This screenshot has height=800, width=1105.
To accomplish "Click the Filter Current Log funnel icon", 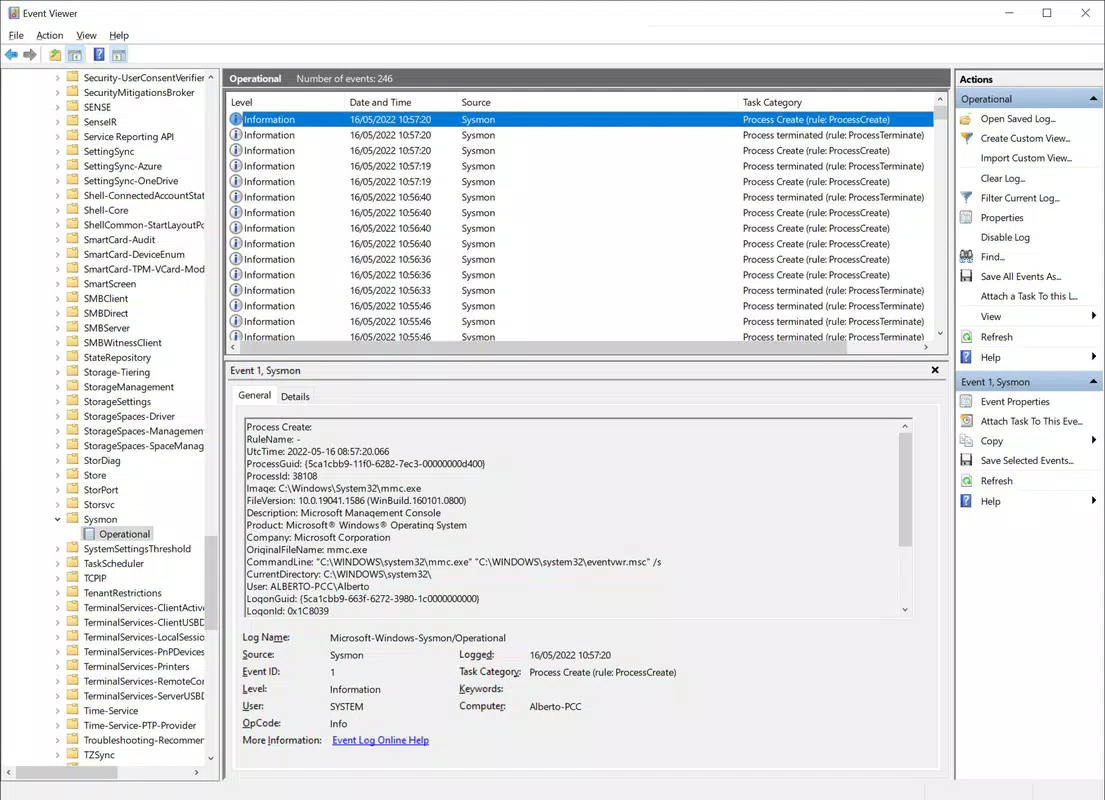I will tap(966, 198).
